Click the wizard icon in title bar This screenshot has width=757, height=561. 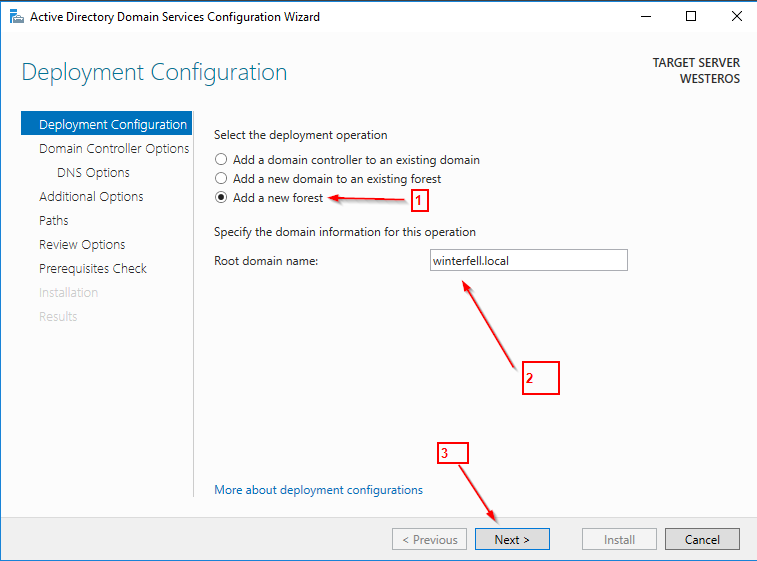(x=16, y=17)
